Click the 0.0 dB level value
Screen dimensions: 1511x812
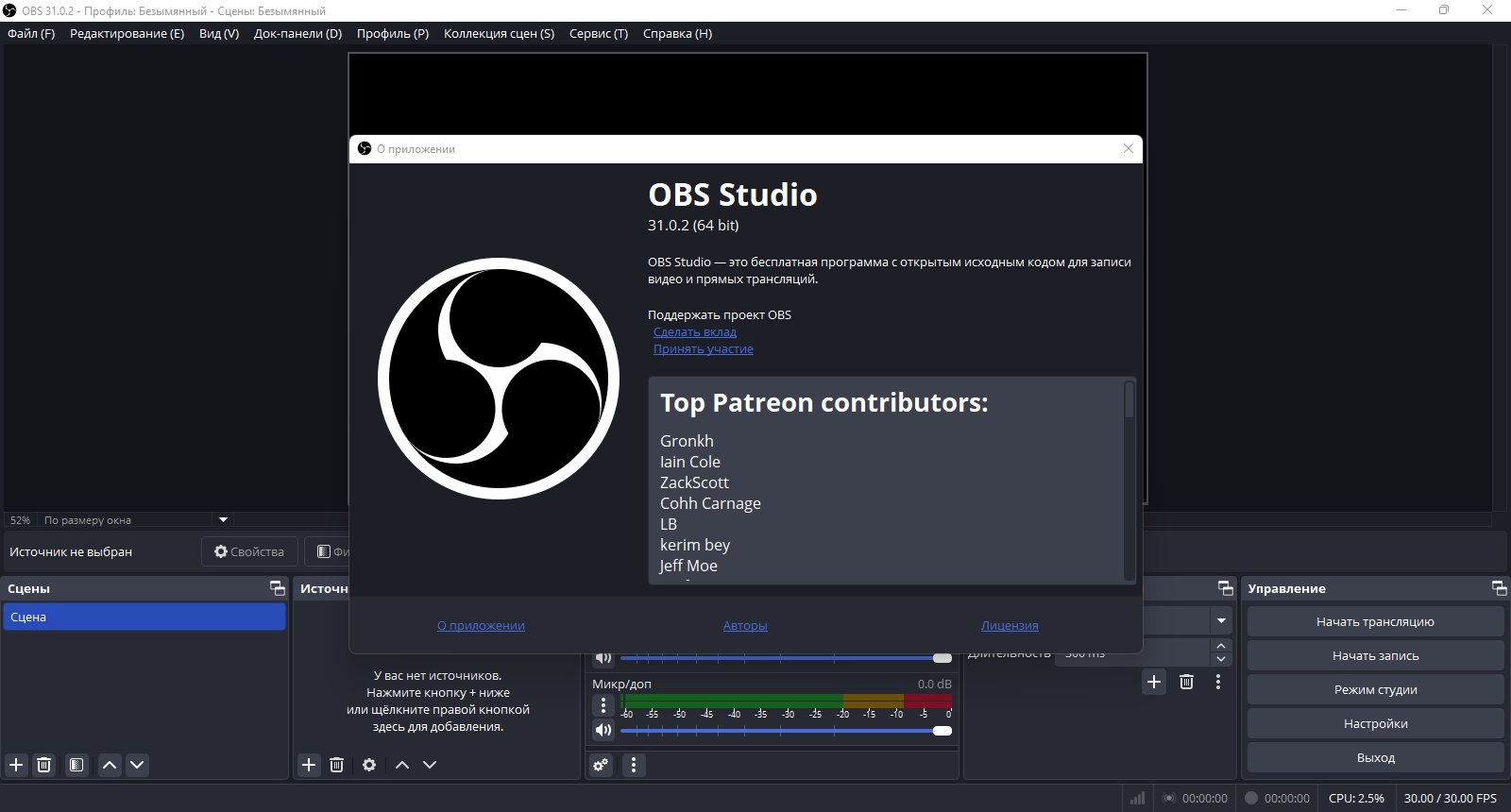tap(934, 684)
